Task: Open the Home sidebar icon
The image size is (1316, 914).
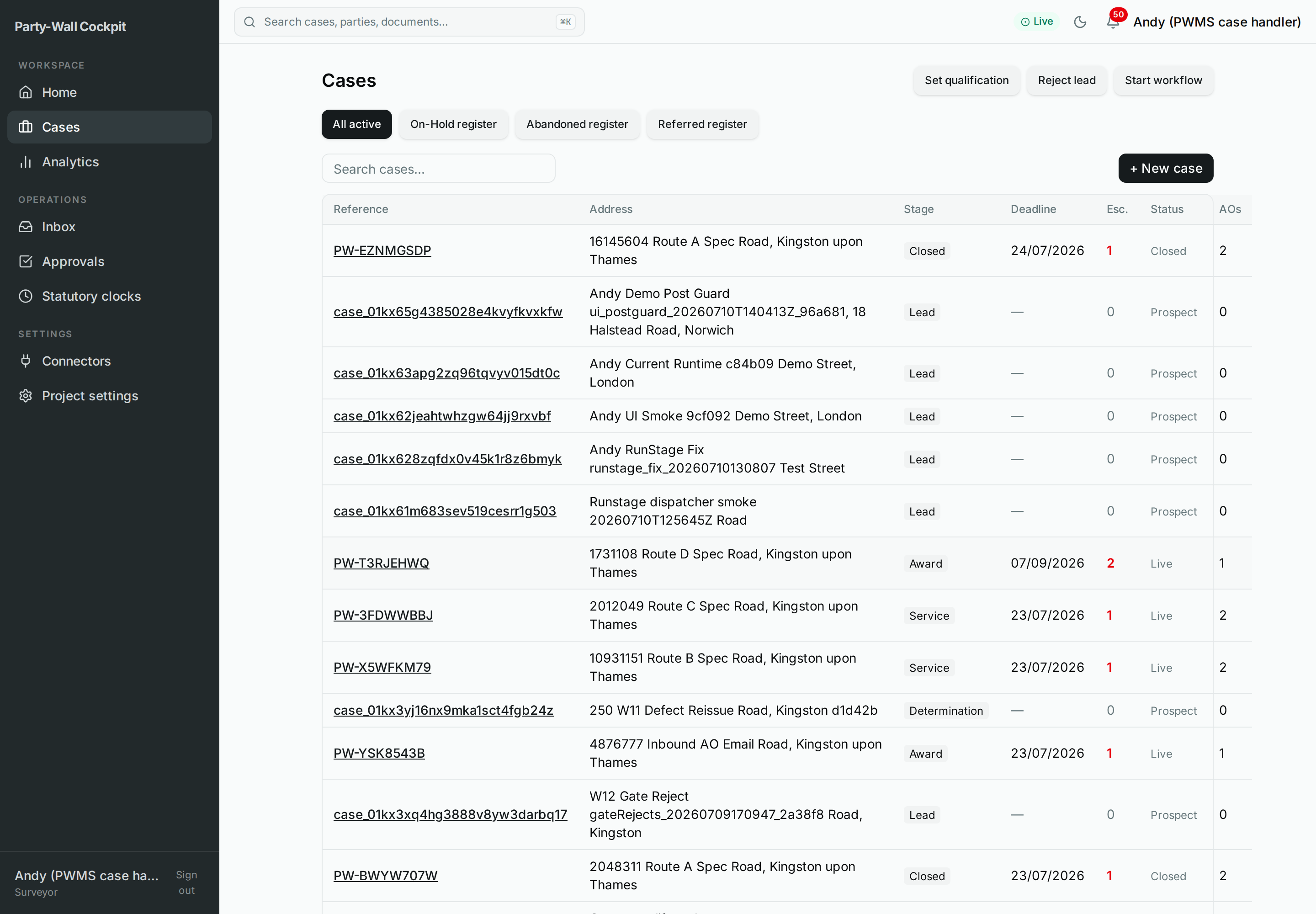Action: (26, 92)
